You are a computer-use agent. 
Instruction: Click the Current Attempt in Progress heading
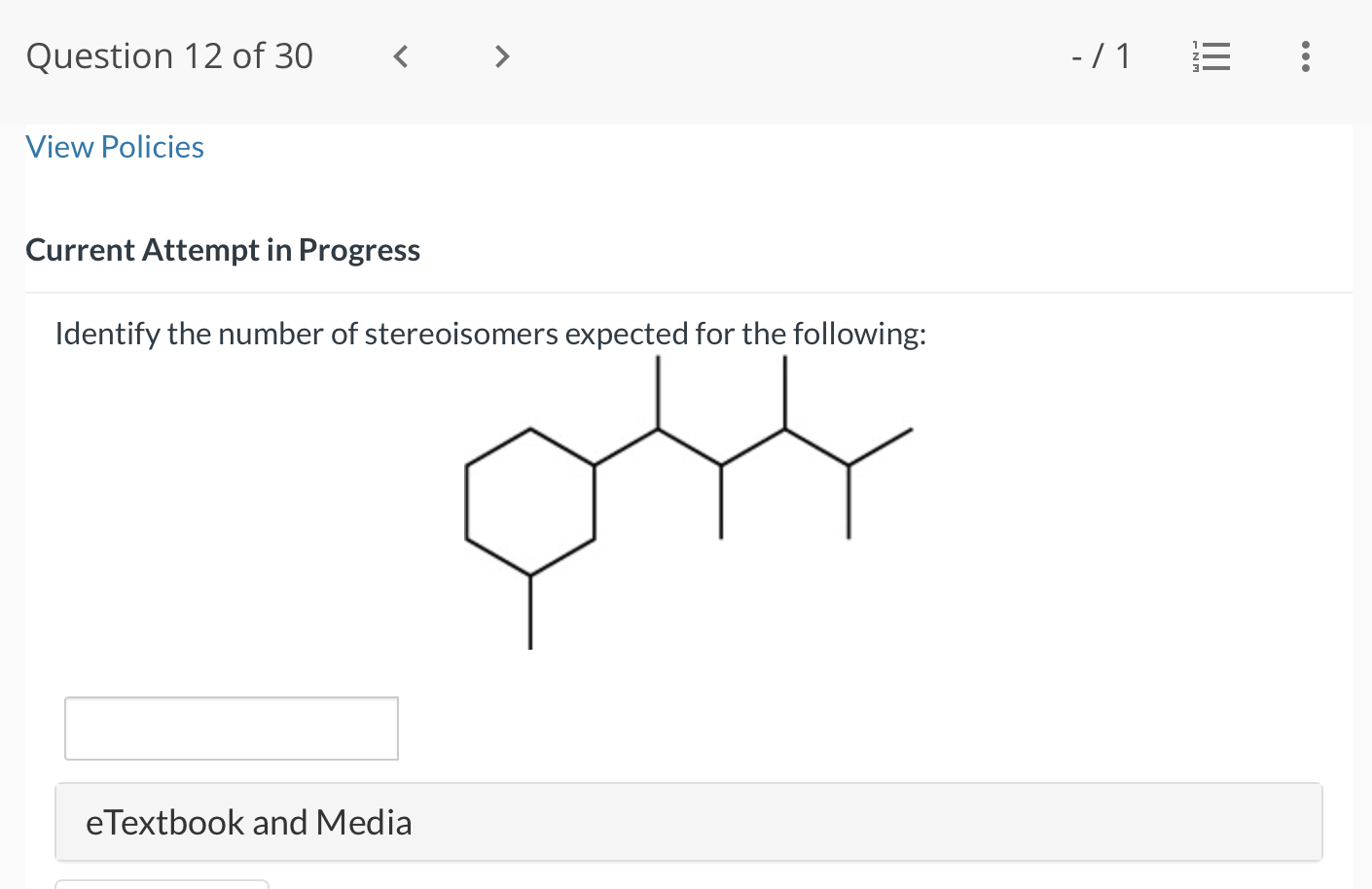tap(223, 250)
